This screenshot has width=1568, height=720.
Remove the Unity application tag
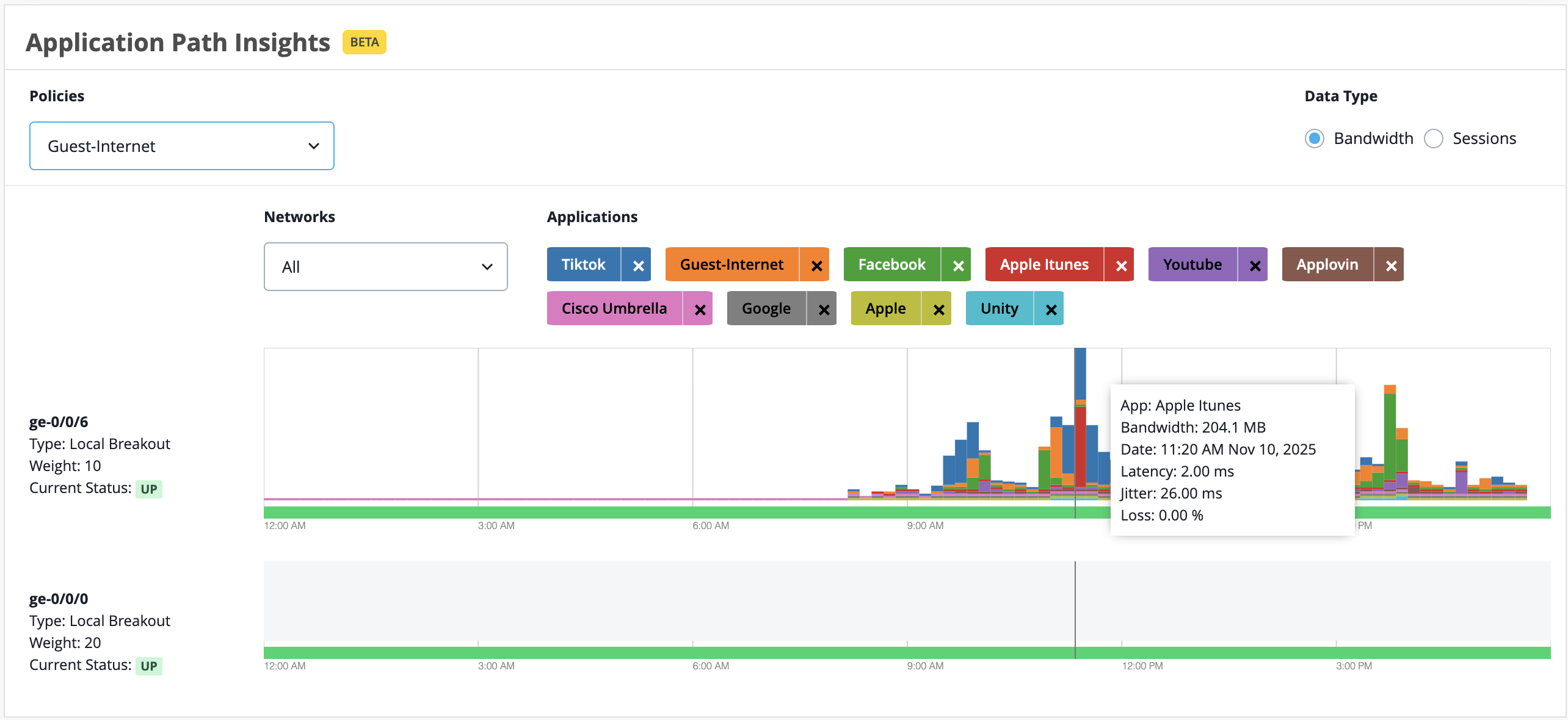point(1051,309)
